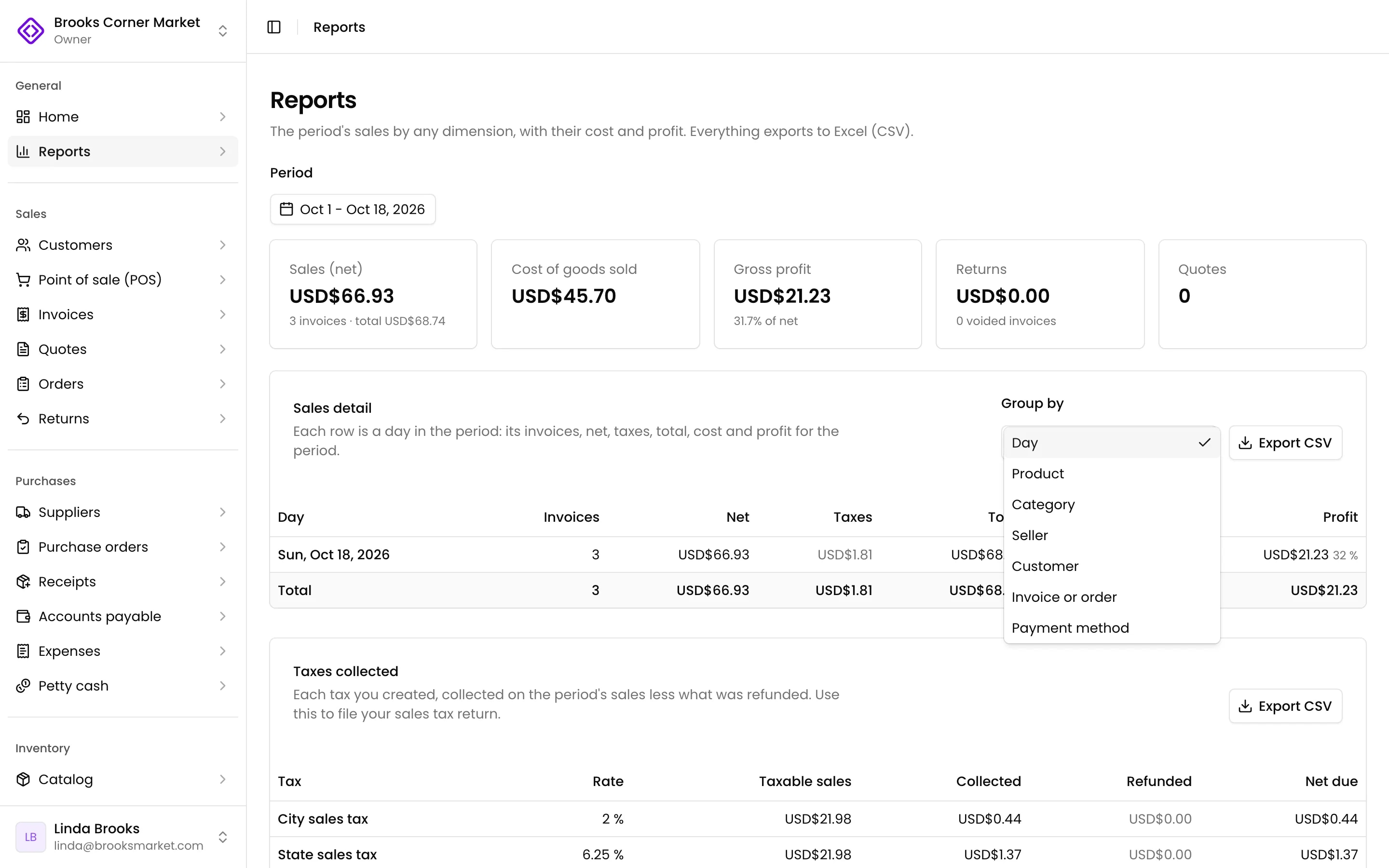The width and height of the screenshot is (1389, 868).
Task: Click download icon in Taxes collected Export CSV
Action: (1245, 706)
